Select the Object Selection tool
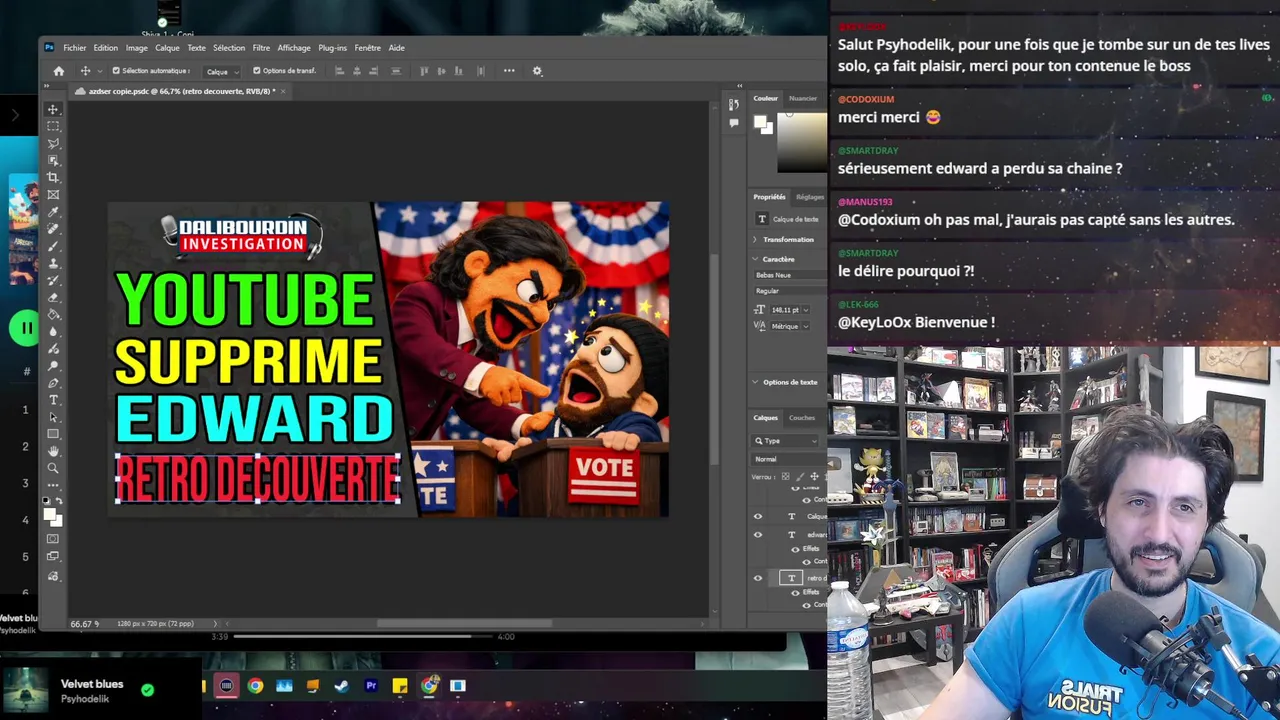The height and width of the screenshot is (720, 1280). [53, 160]
